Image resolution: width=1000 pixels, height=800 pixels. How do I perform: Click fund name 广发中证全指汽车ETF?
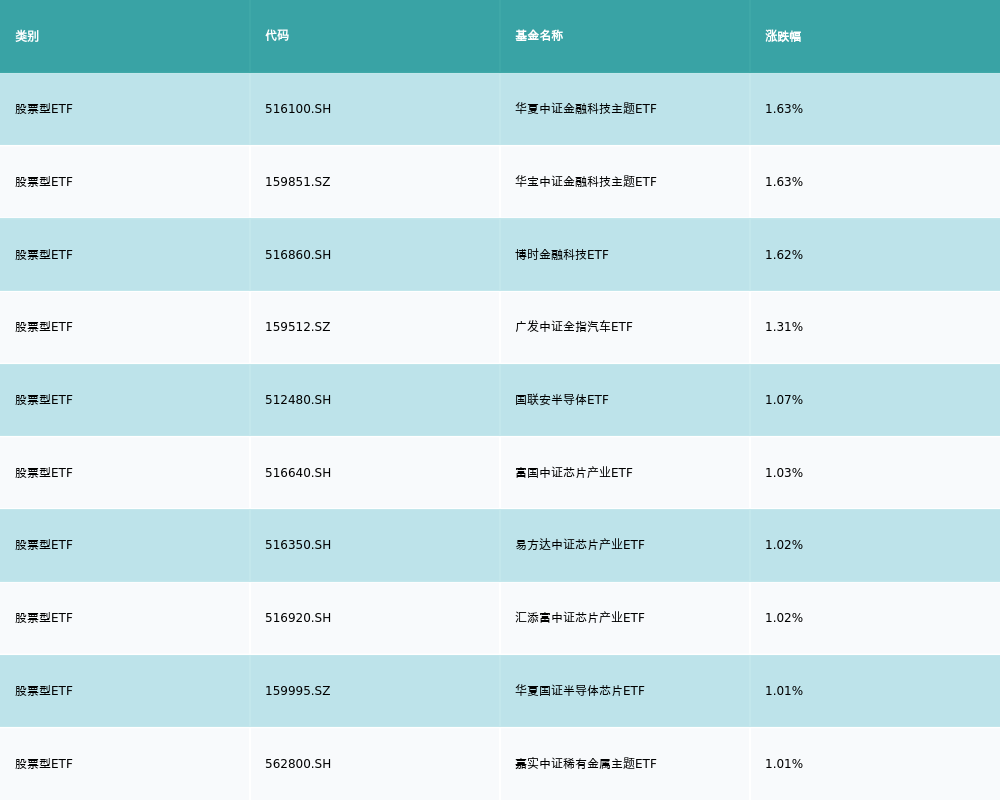pyautogui.click(x=574, y=327)
